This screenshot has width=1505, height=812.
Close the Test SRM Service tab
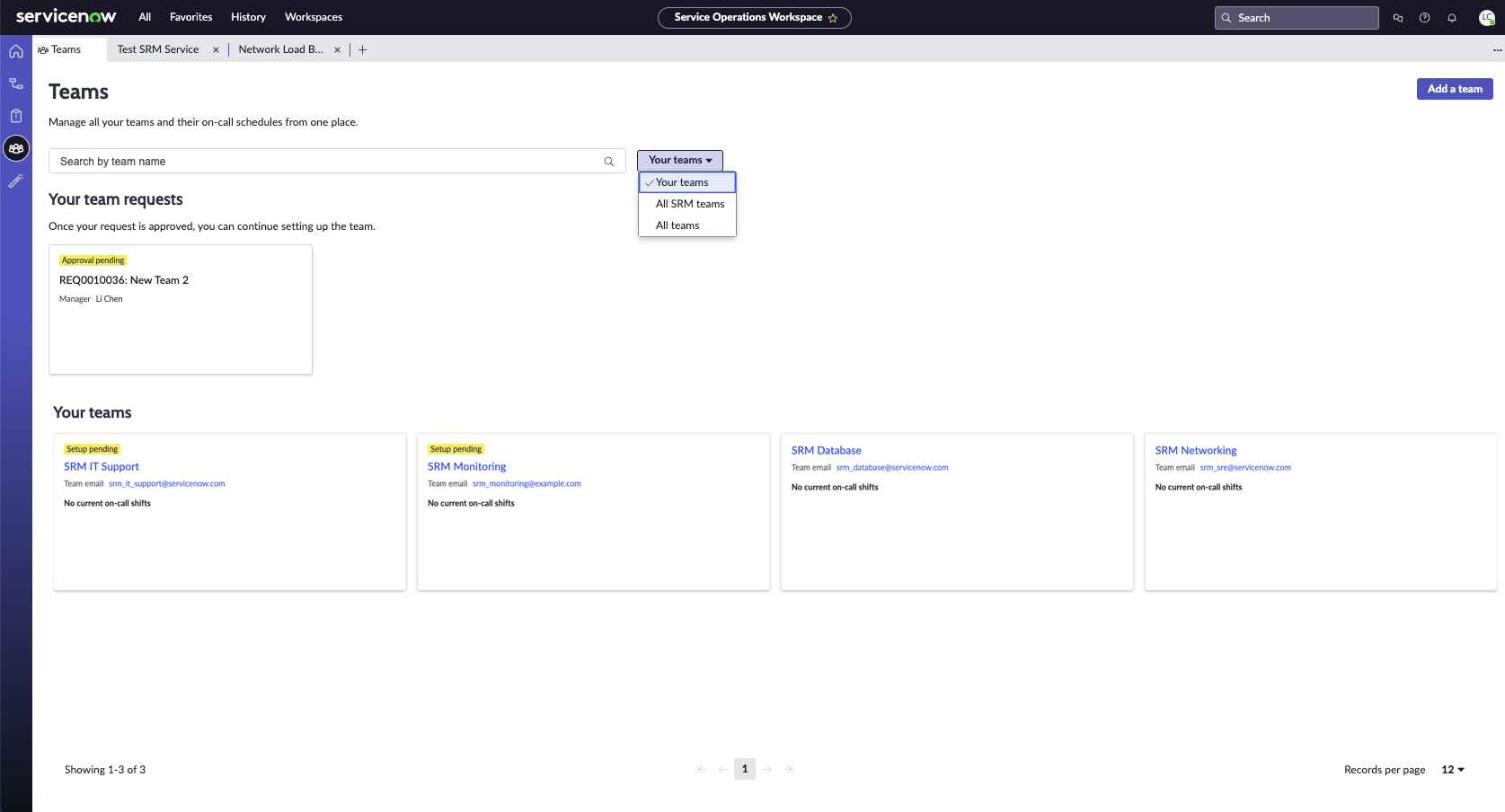216,50
